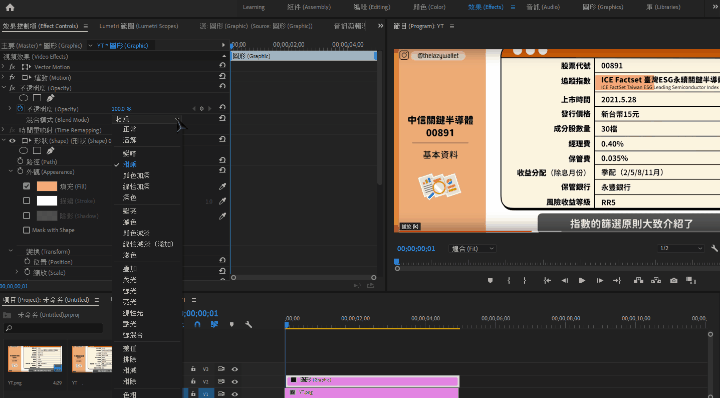Viewport: 720px width, 398px height.
Task: Open the 1/2 playback resolution dropdown
Action: tap(681, 248)
